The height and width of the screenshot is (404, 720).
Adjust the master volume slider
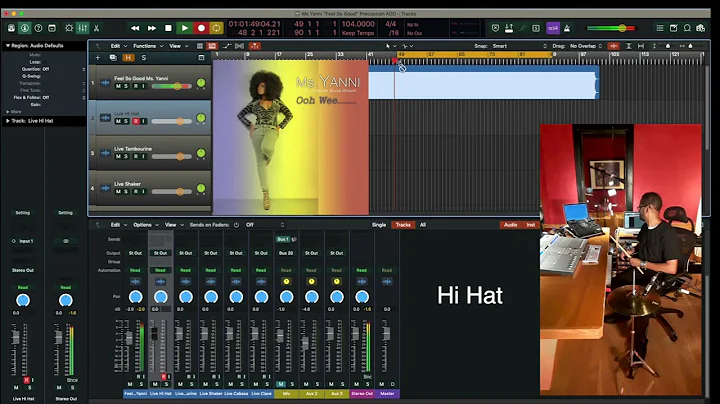tap(611, 28)
